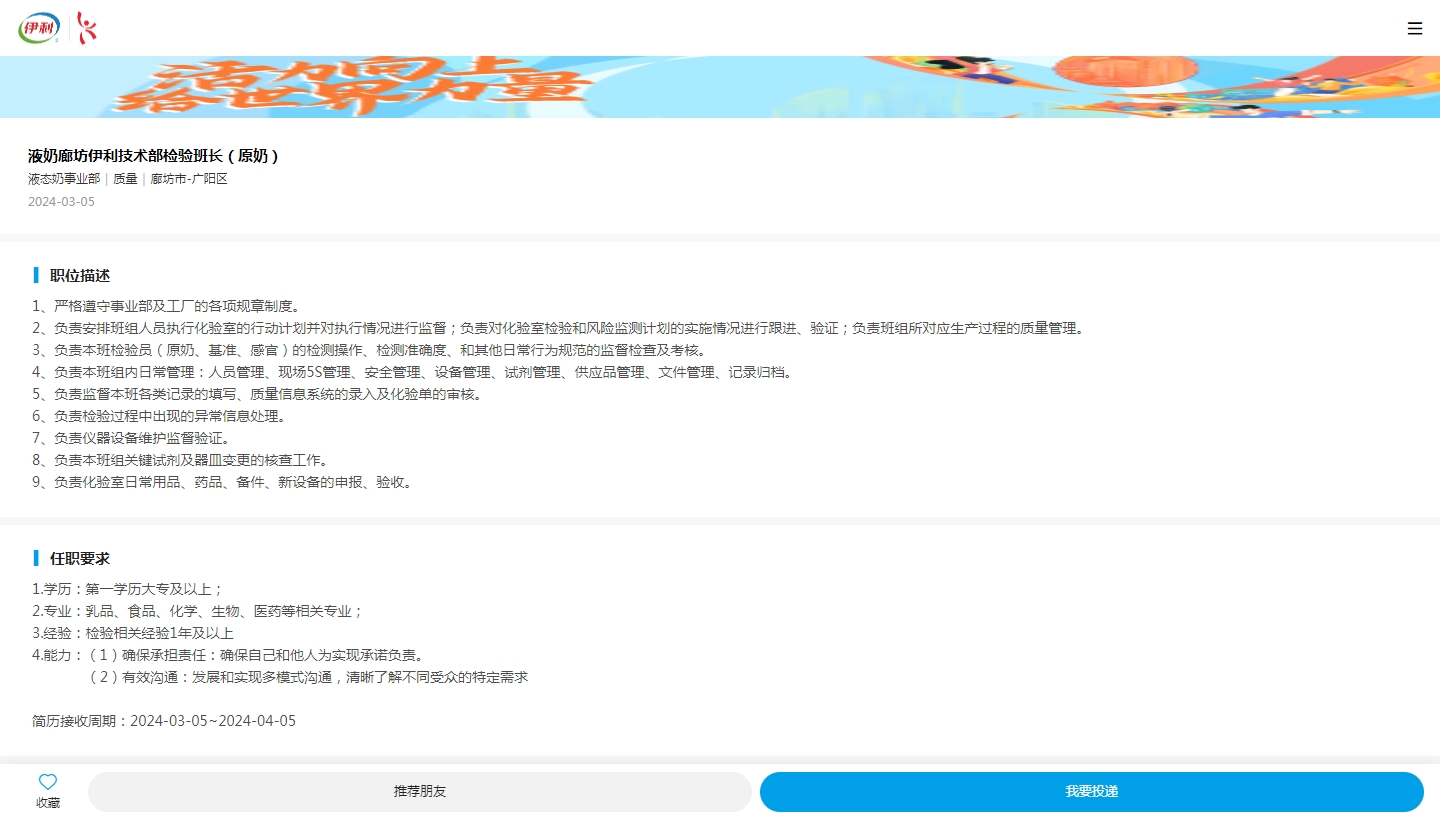
Task: Open the hamburger menu
Action: (1414, 29)
